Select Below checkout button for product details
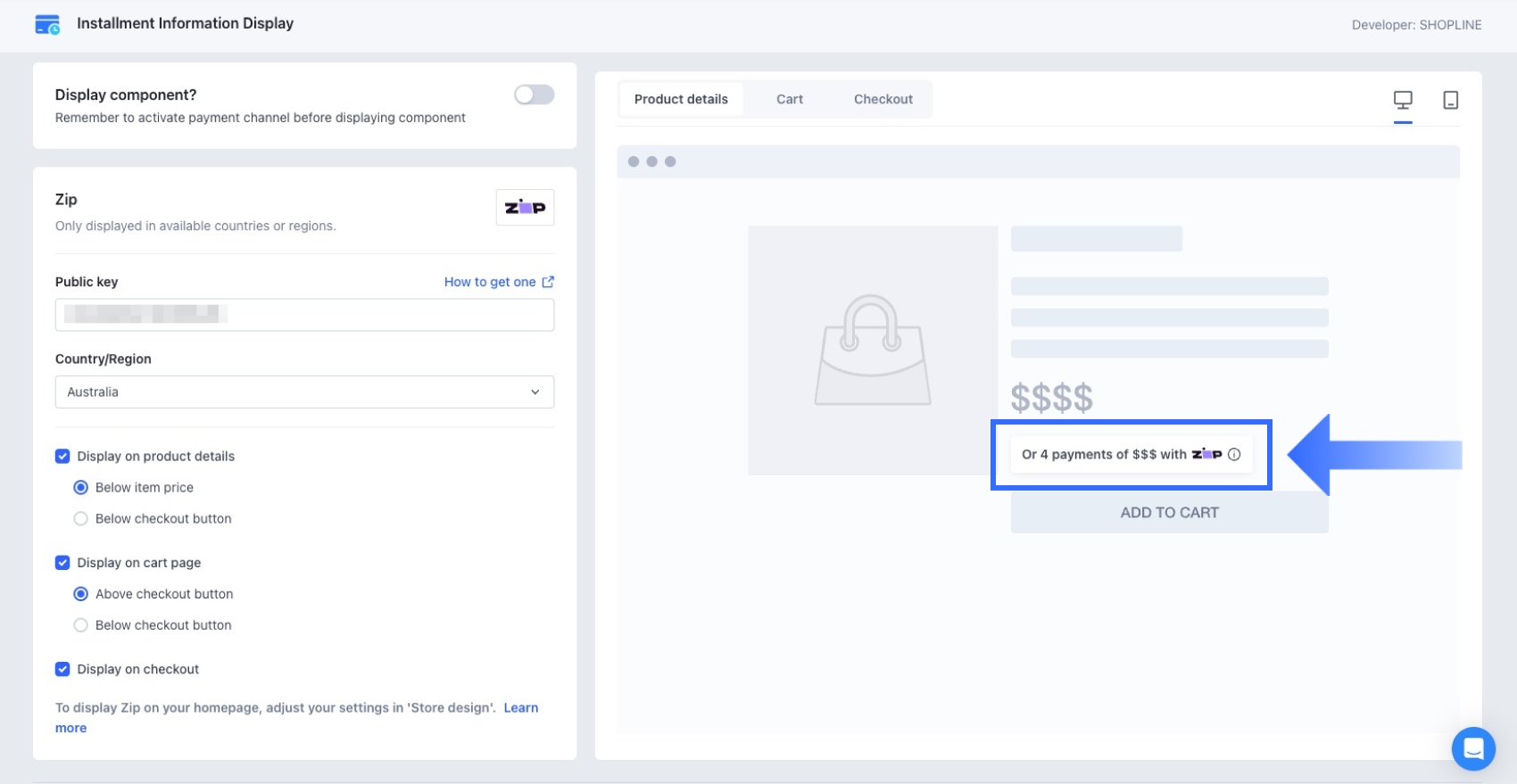 click(x=81, y=518)
